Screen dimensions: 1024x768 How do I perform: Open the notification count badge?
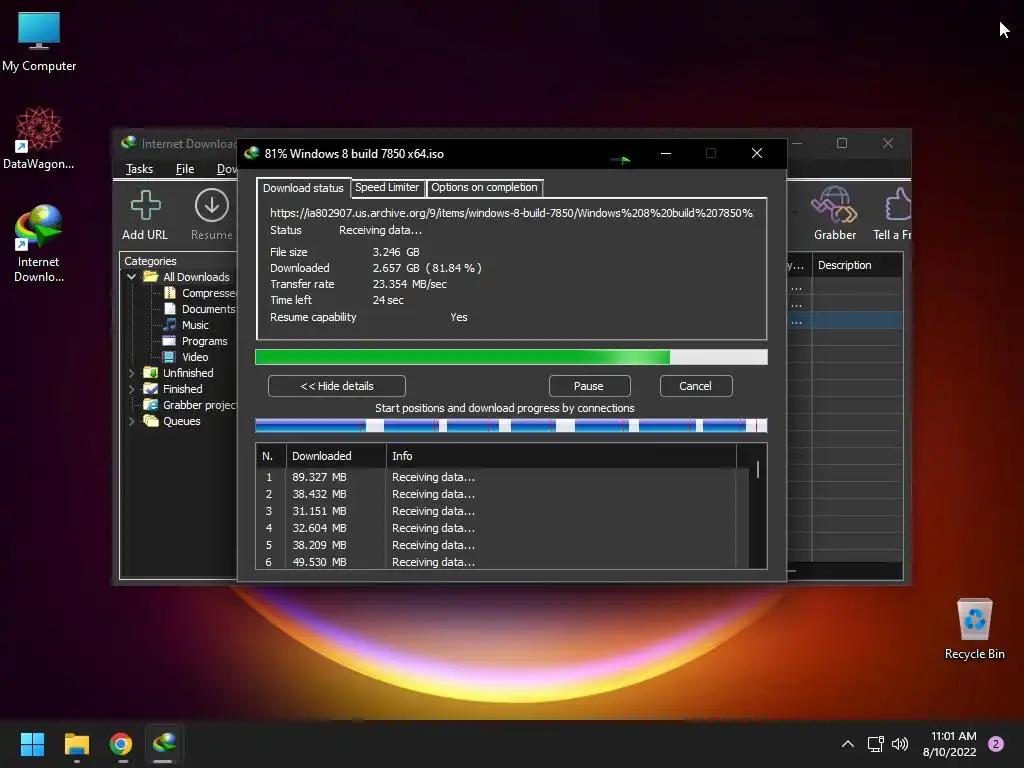[996, 744]
